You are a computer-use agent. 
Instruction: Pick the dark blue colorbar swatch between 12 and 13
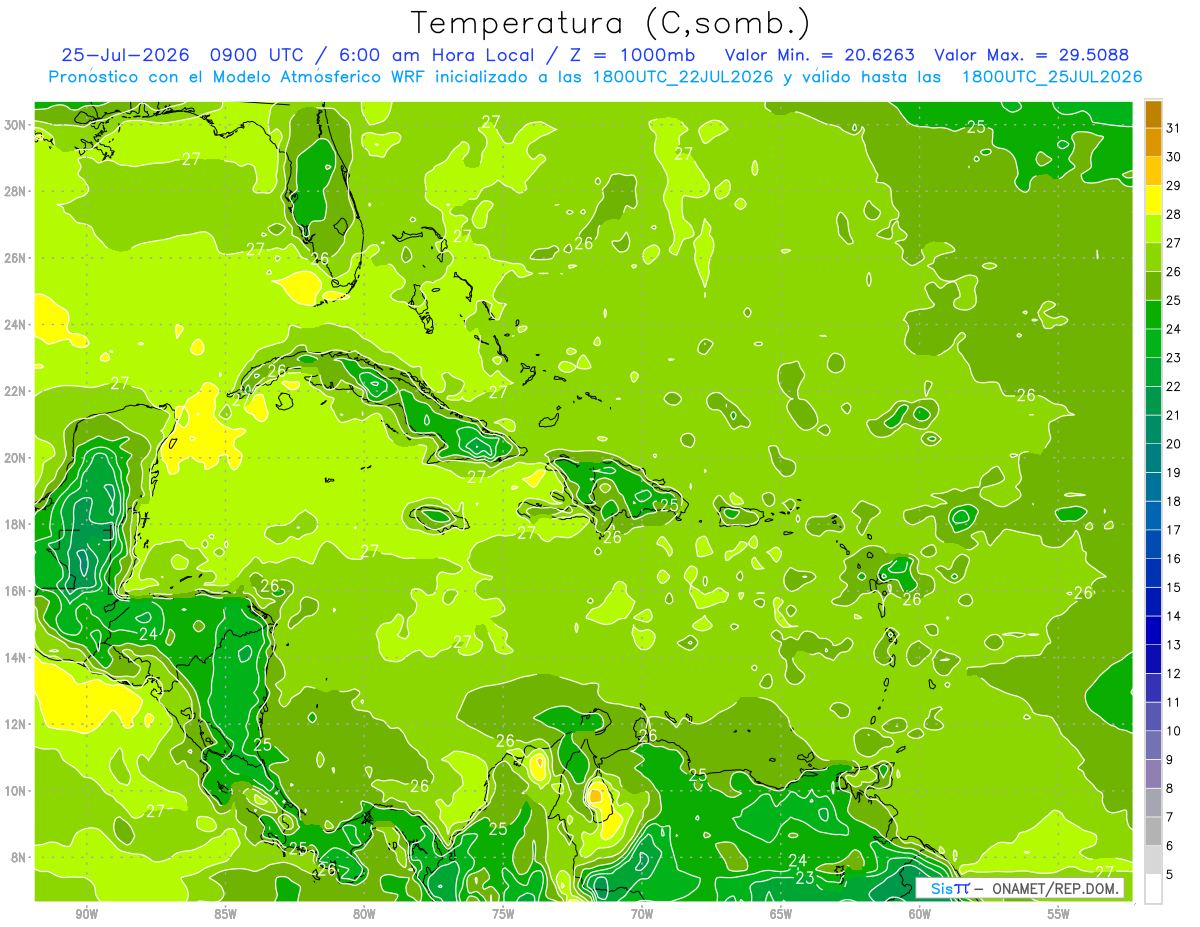(1153, 659)
